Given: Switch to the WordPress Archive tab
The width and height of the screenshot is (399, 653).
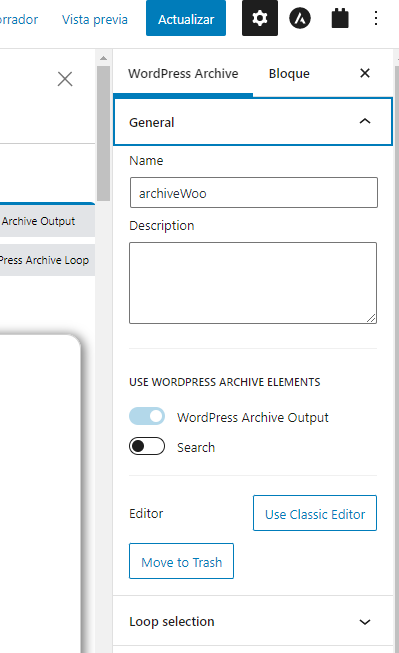Looking at the screenshot, I should coord(183,74).
